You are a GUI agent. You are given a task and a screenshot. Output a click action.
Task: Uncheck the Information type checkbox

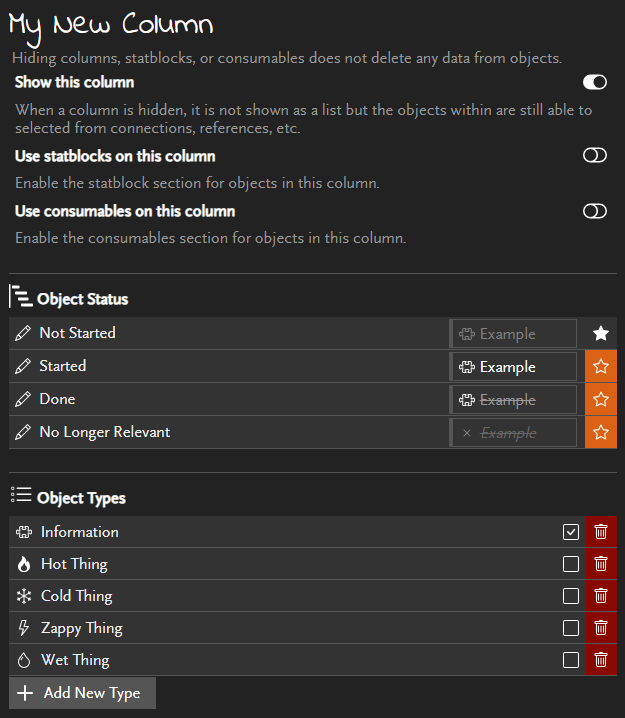571,532
